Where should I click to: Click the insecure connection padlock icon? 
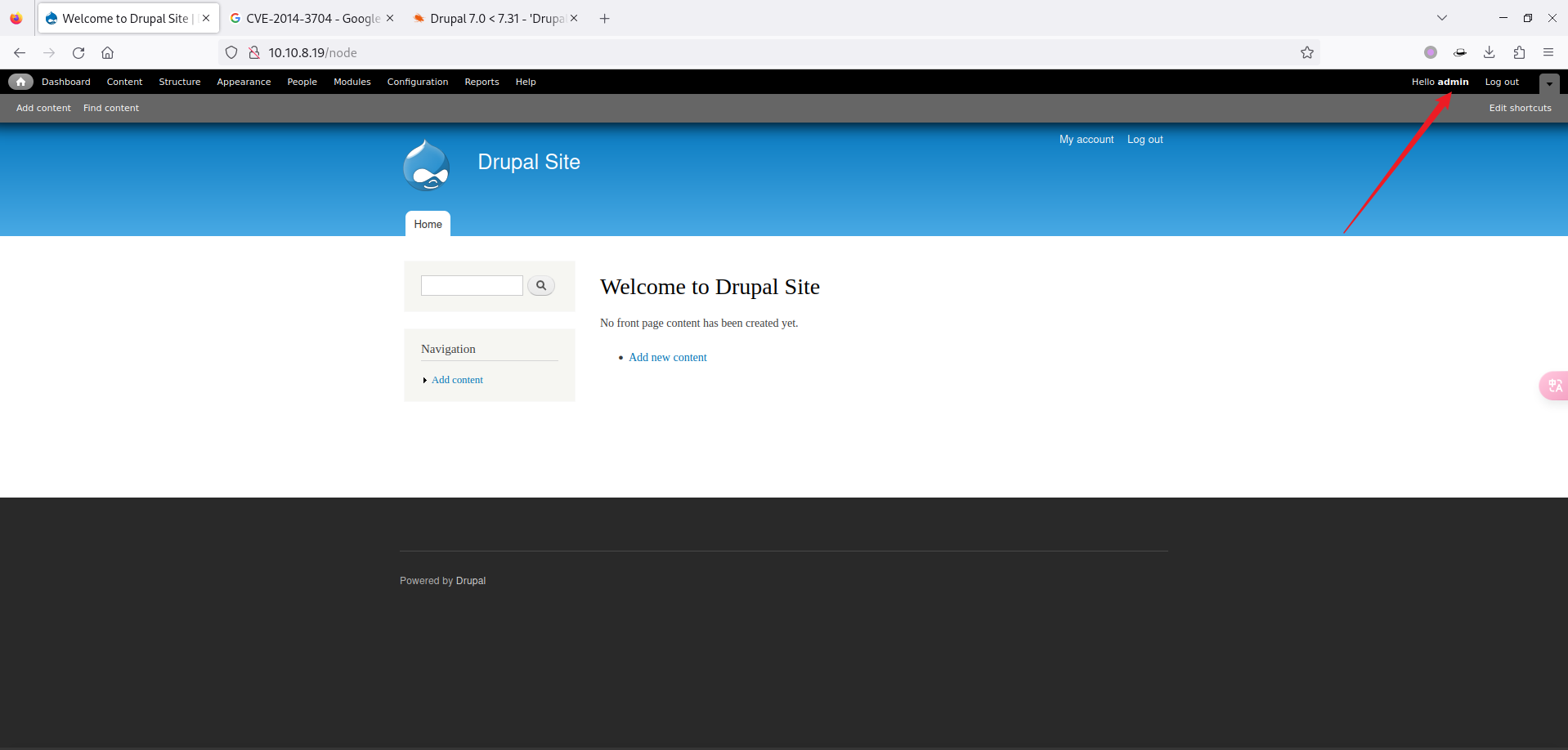(x=254, y=52)
